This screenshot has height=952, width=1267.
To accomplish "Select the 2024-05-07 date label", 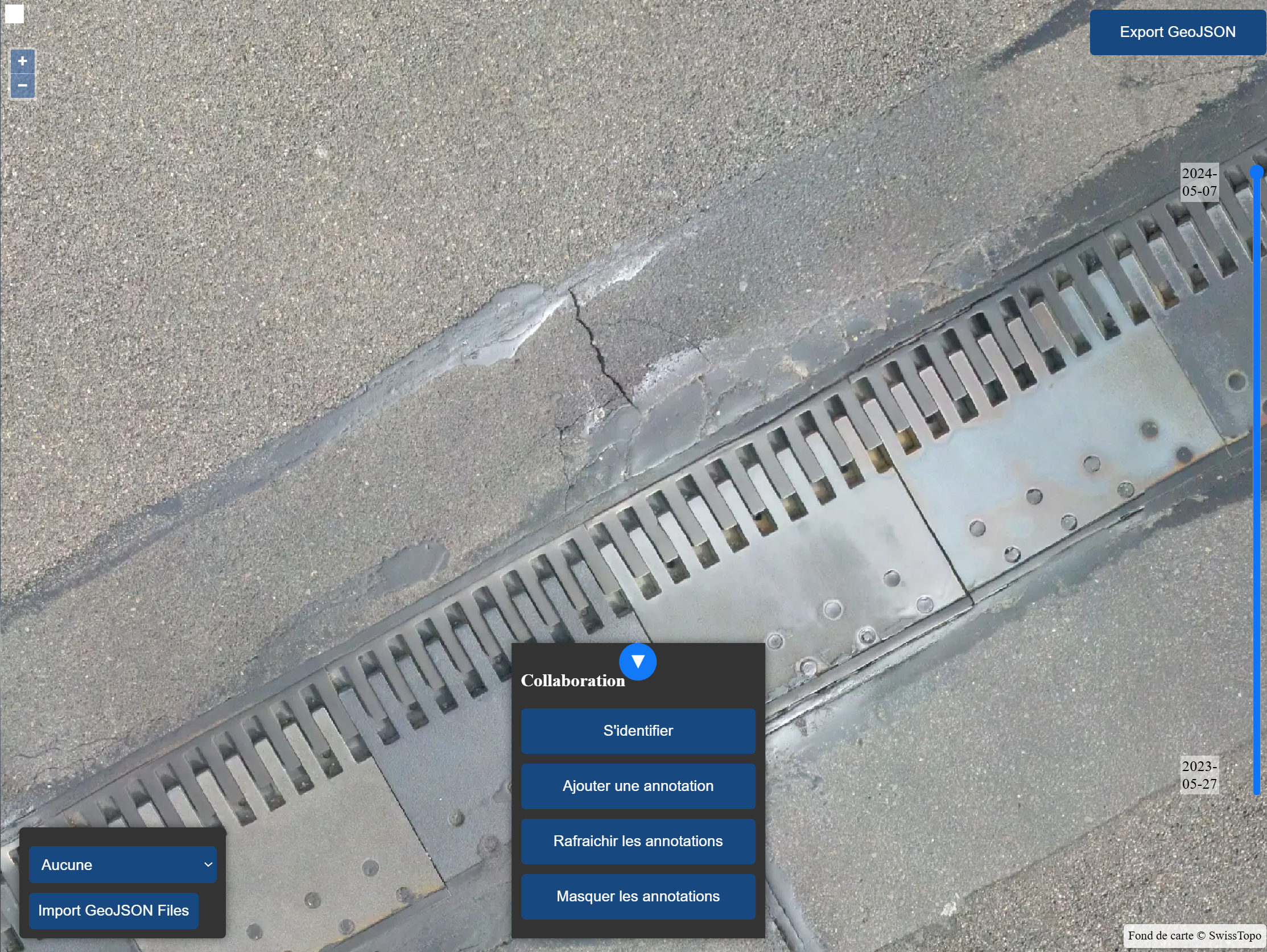I will 1199,182.
